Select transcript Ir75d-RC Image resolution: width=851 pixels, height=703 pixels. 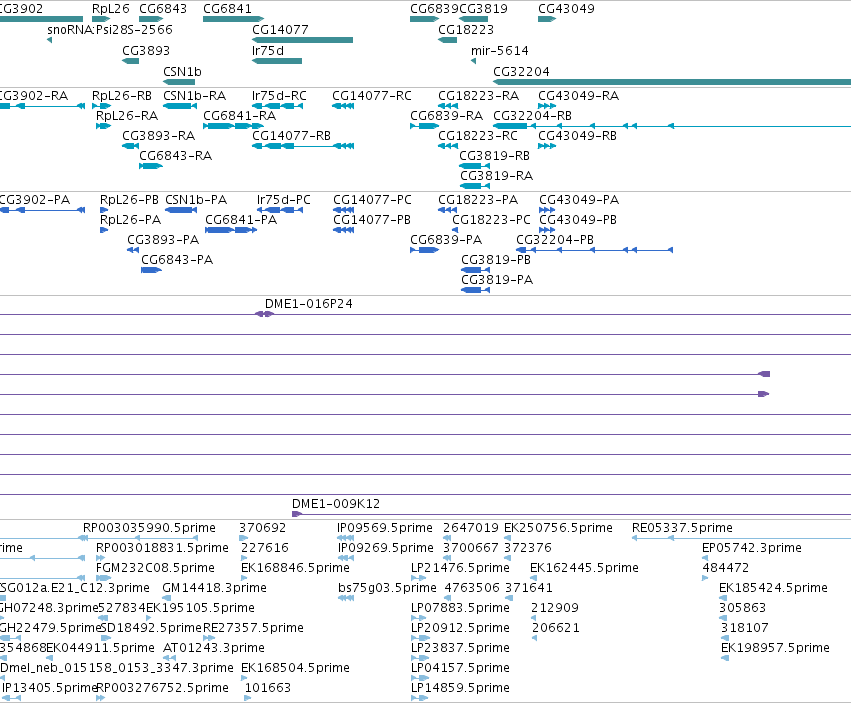(279, 96)
